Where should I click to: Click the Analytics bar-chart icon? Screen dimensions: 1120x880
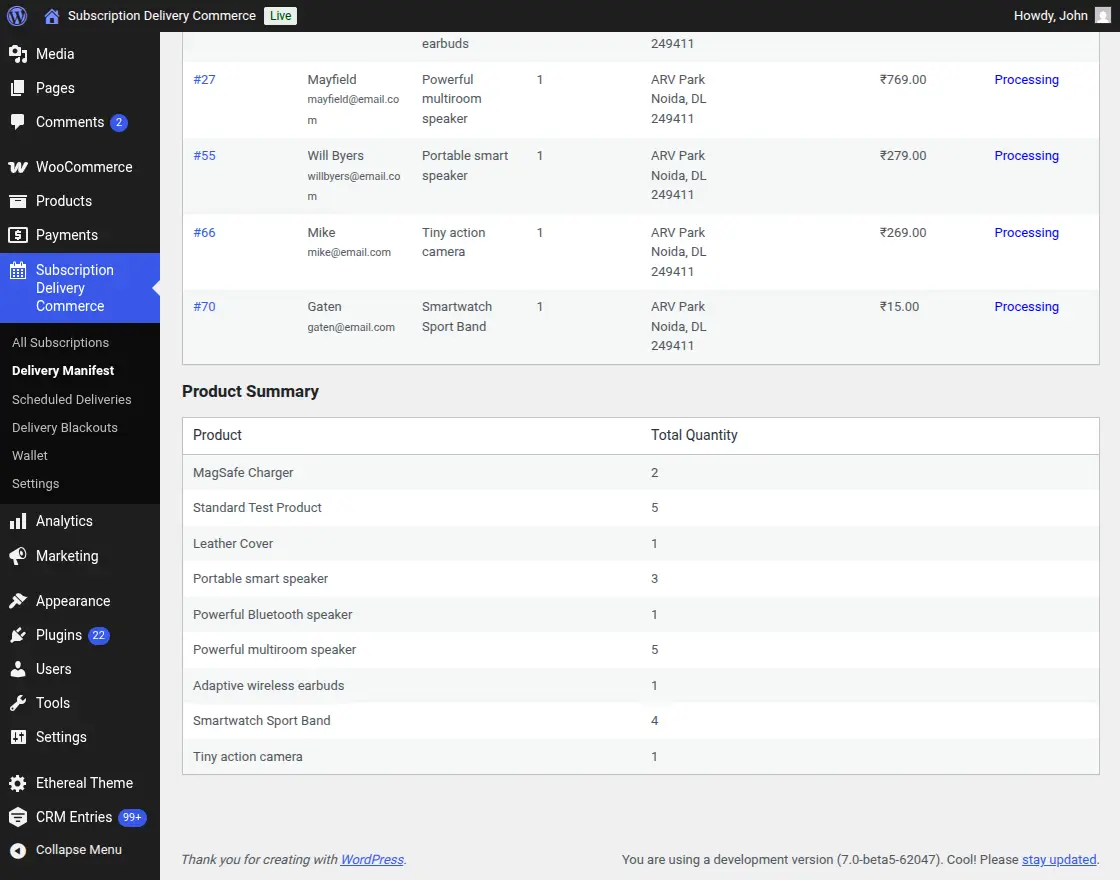[x=17, y=521]
